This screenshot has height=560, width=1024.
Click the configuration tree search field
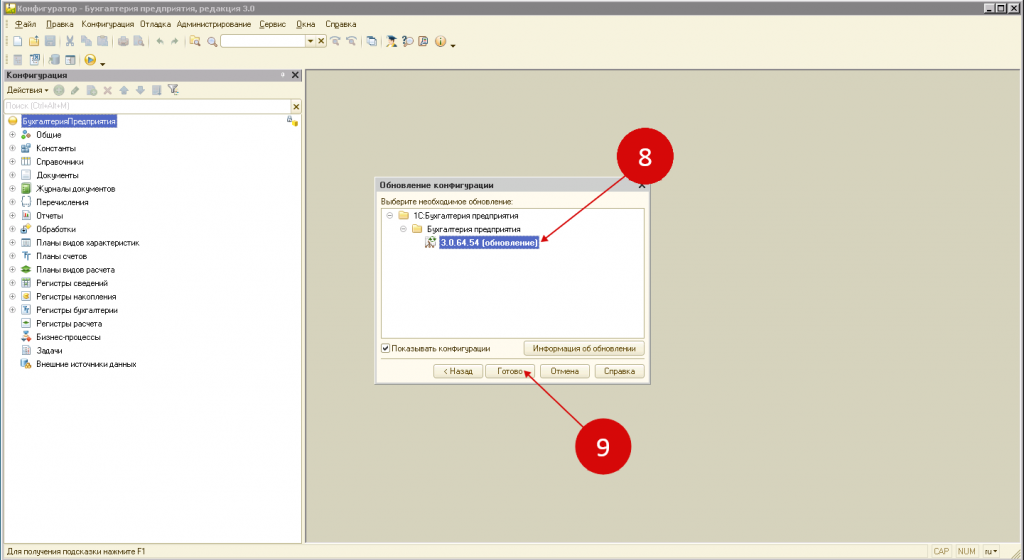[x=147, y=106]
